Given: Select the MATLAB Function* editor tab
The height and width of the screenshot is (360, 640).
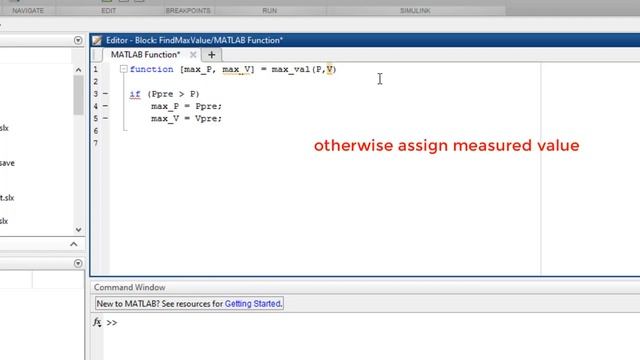Looking at the screenshot, I should pyautogui.click(x=145, y=55).
